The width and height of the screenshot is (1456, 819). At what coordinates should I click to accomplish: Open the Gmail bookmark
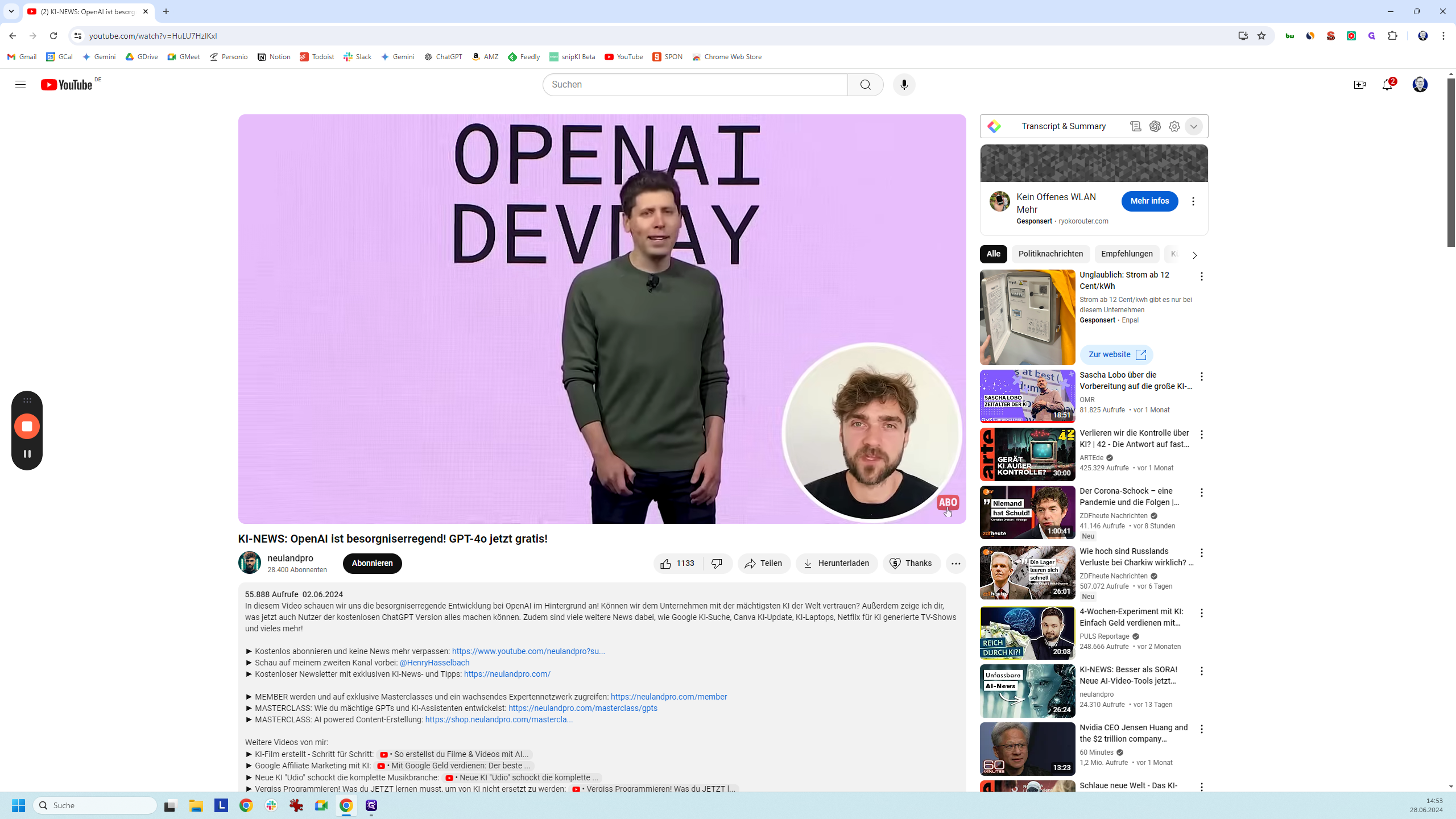click(x=22, y=57)
